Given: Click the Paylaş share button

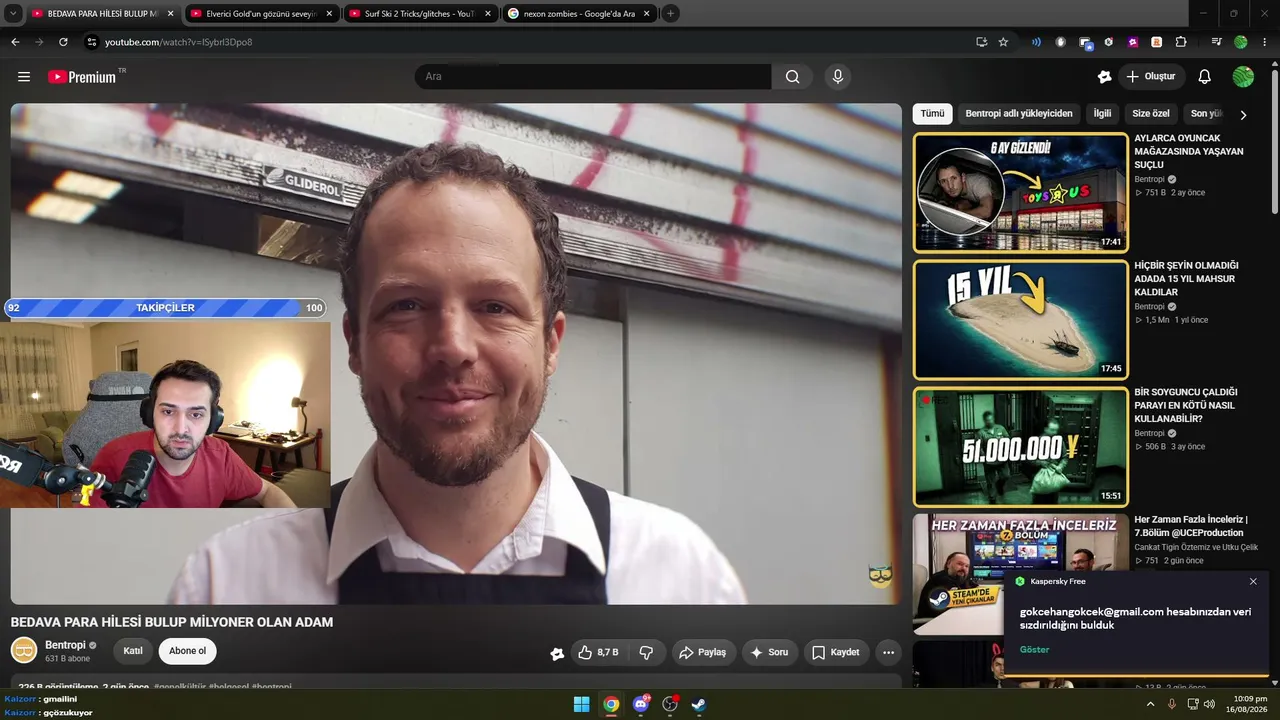Looking at the screenshot, I should [x=703, y=653].
